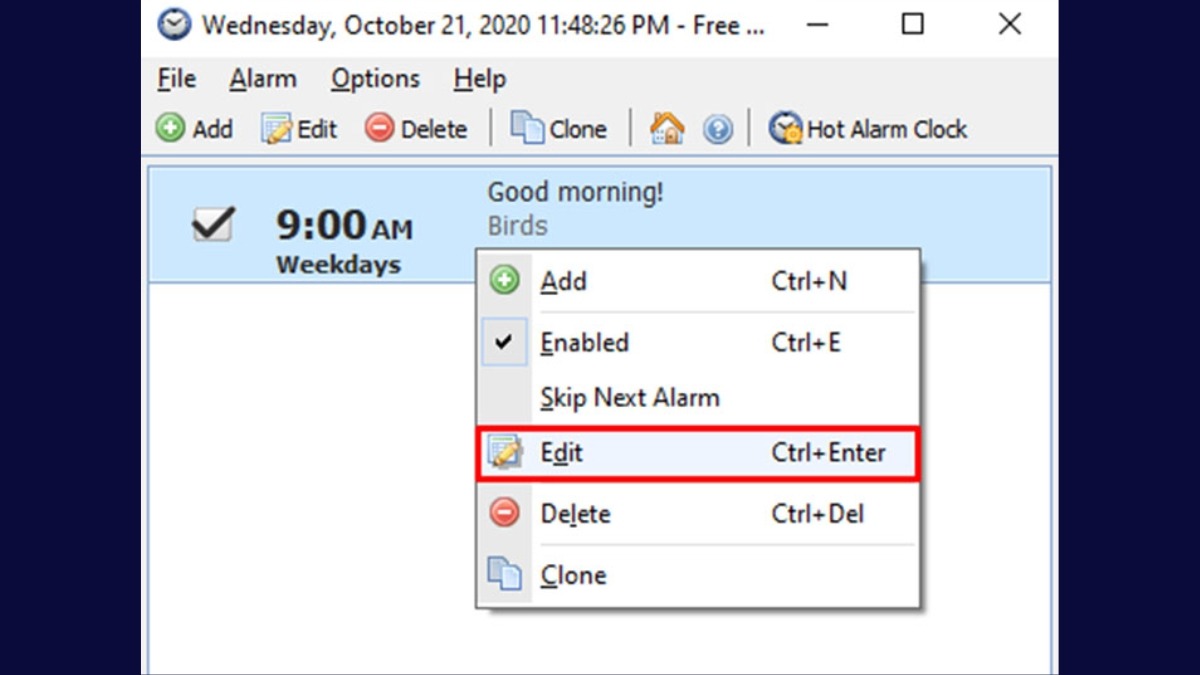Click the red Delete icon in context menu
1200x675 pixels.
(504, 513)
